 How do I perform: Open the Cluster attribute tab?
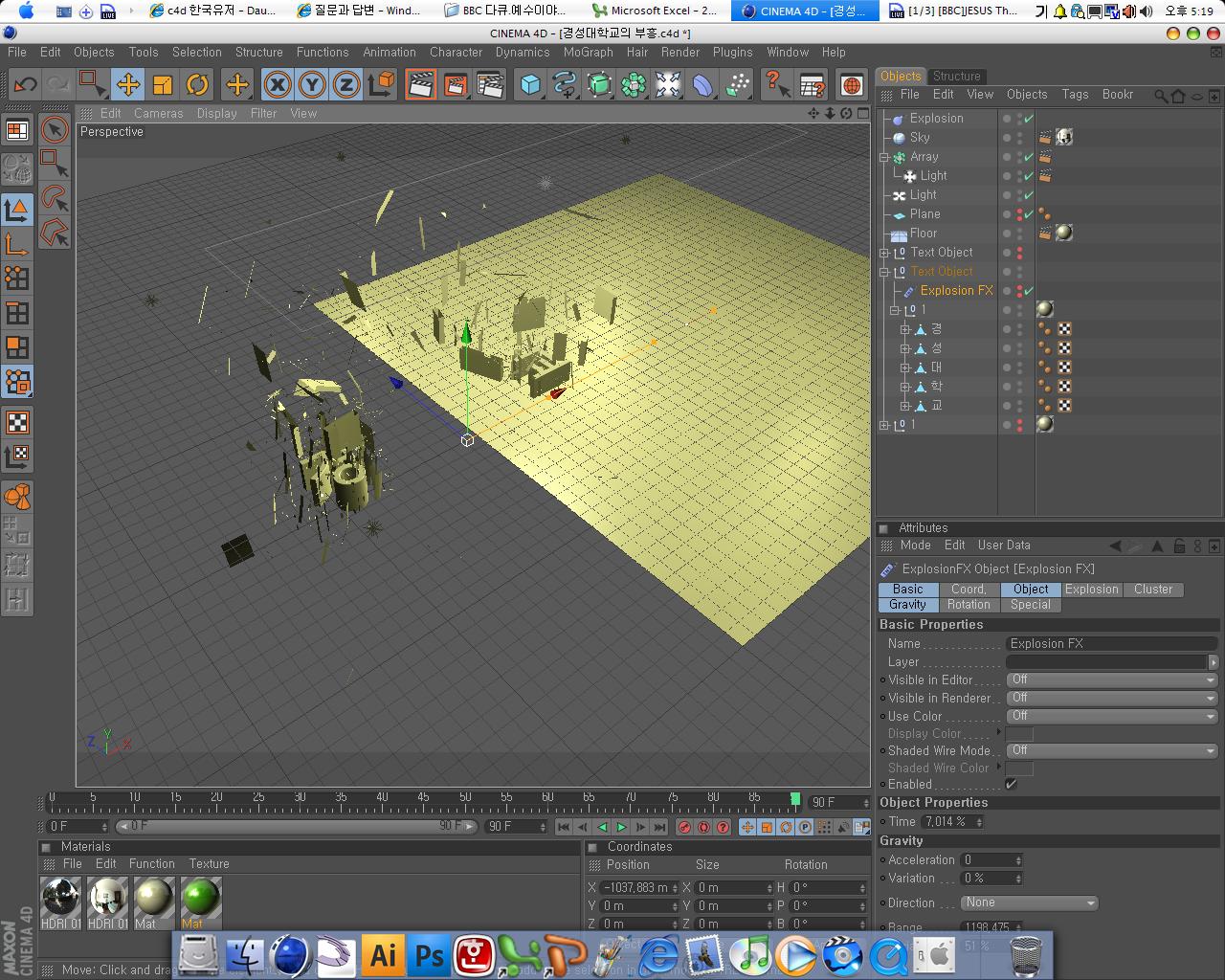[1153, 590]
